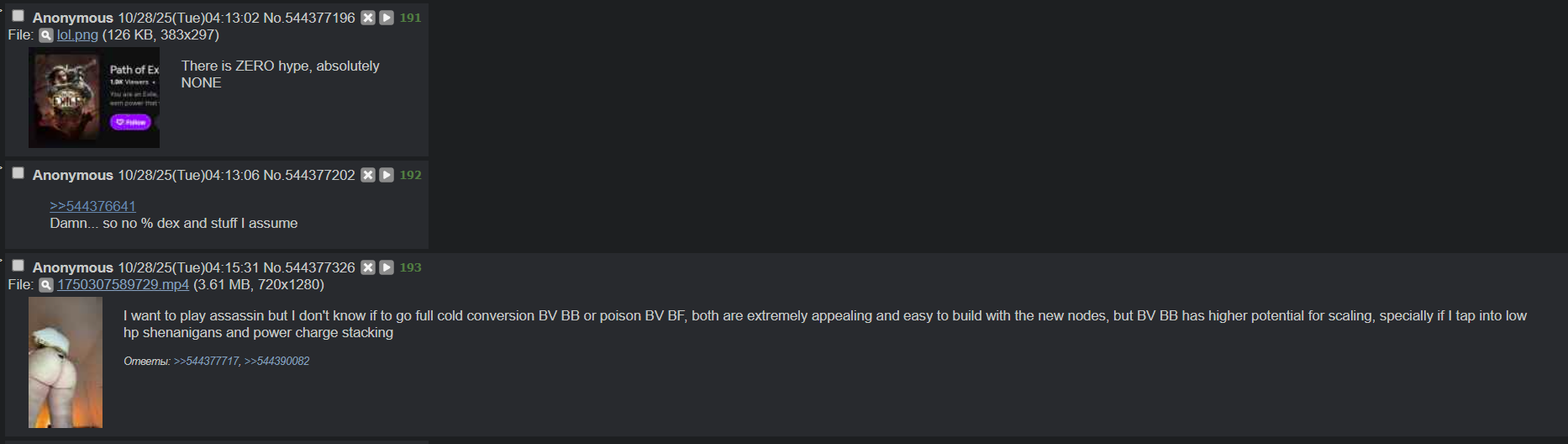Play the mp4 video thumbnail
Viewport: 1568px width, 444px height.
pos(66,362)
